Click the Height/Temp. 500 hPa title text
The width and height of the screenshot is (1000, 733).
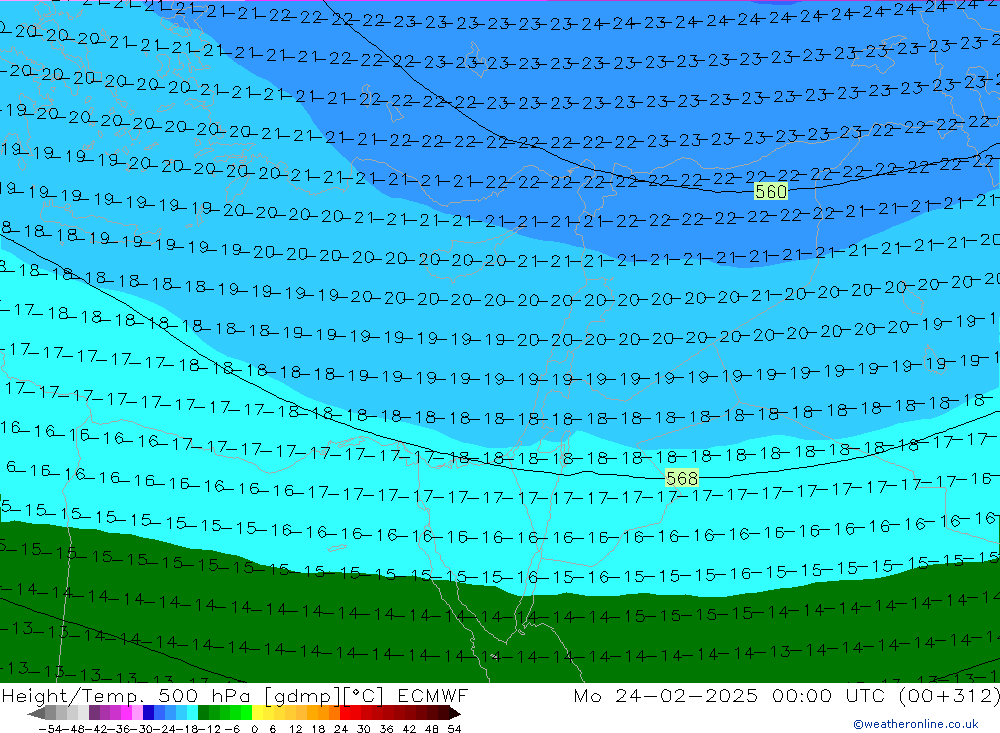[126, 695]
